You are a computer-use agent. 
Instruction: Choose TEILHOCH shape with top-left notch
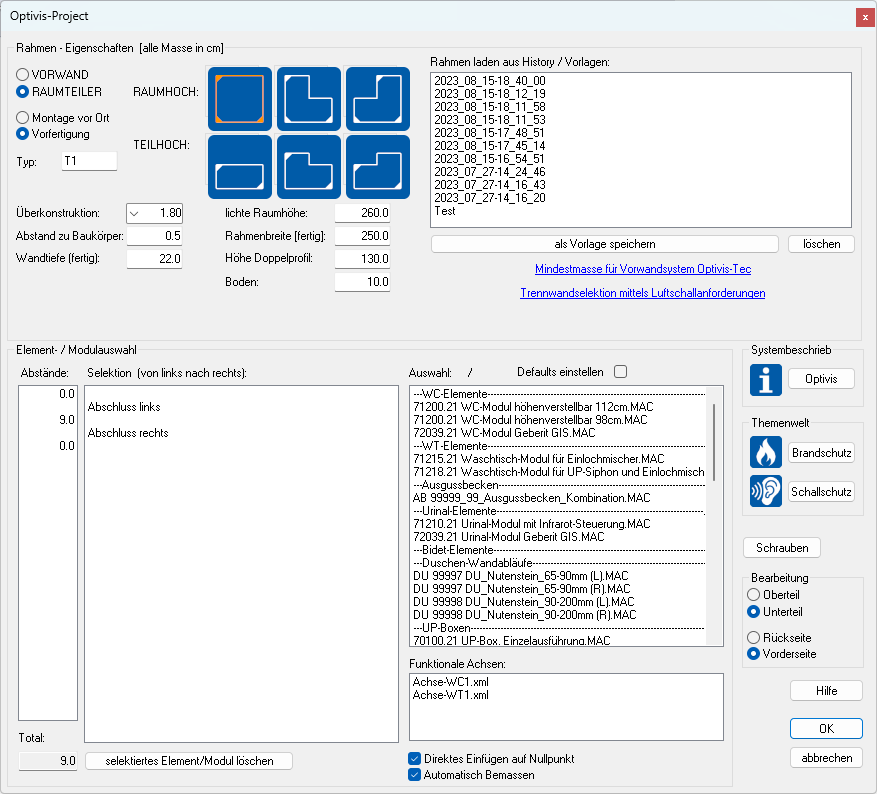[x=378, y=167]
